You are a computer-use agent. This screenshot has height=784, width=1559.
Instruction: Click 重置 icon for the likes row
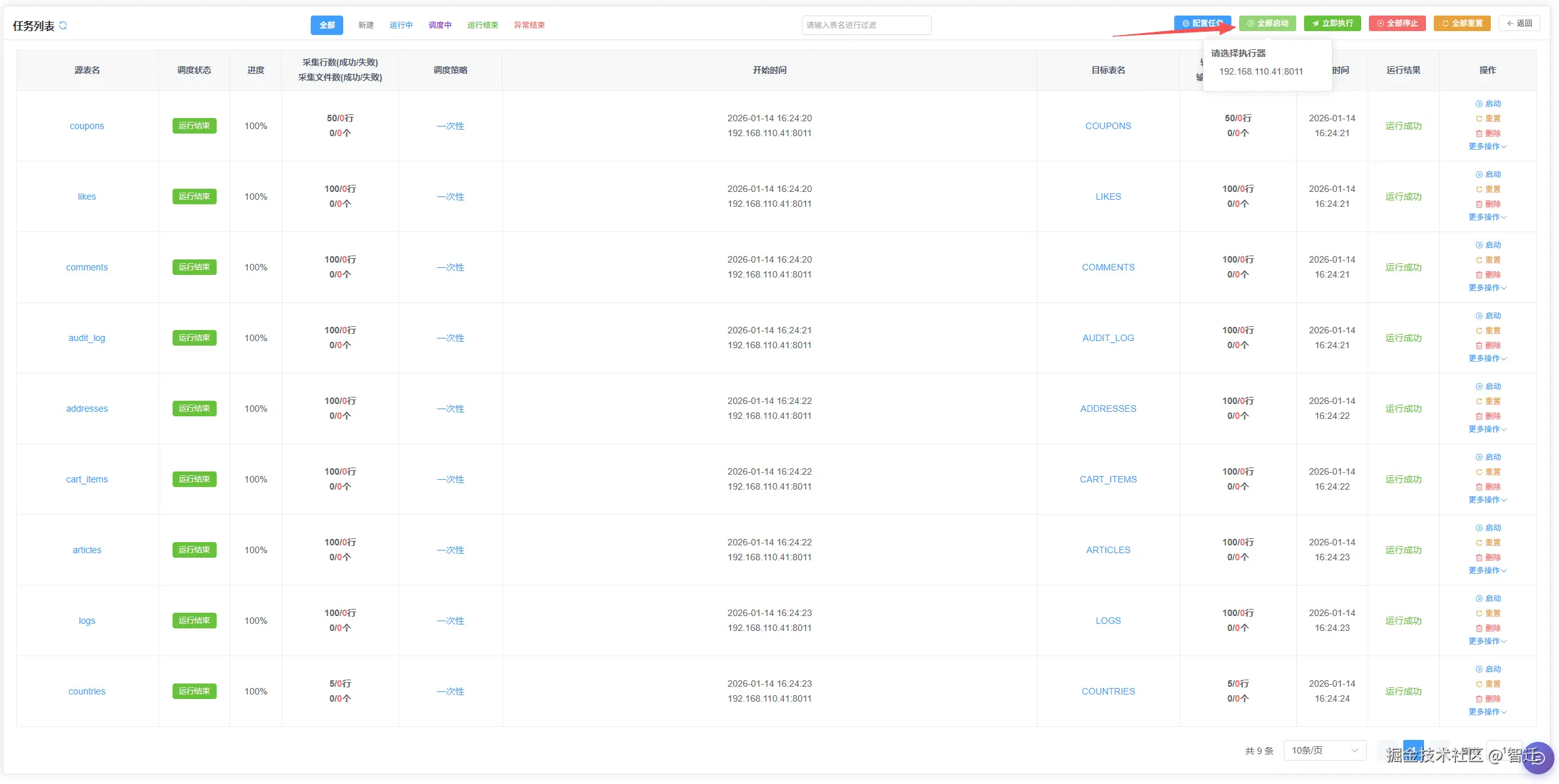click(x=1479, y=189)
